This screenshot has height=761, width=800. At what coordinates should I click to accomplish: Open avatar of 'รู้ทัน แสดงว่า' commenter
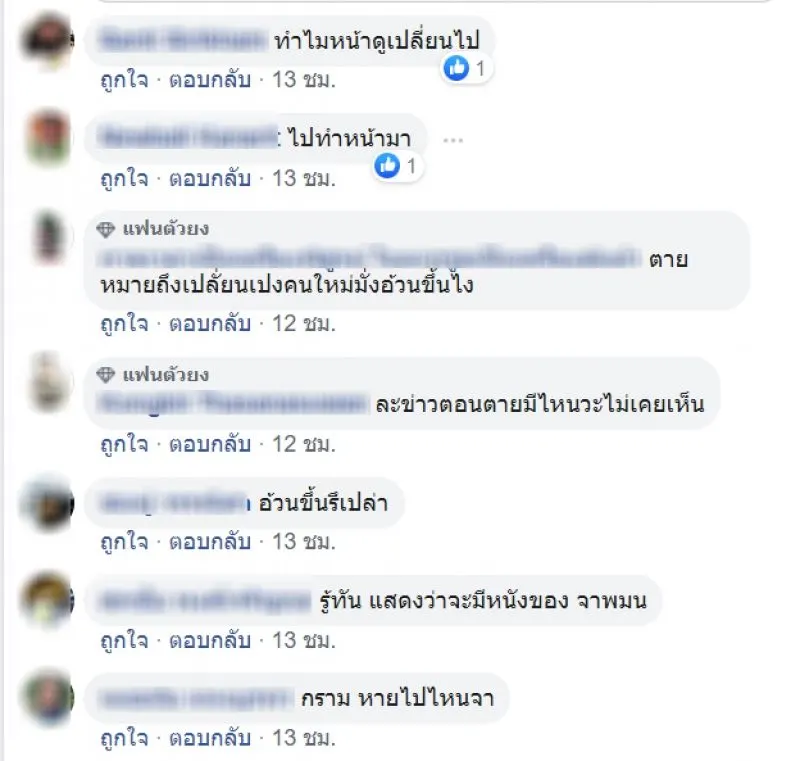coord(47,601)
